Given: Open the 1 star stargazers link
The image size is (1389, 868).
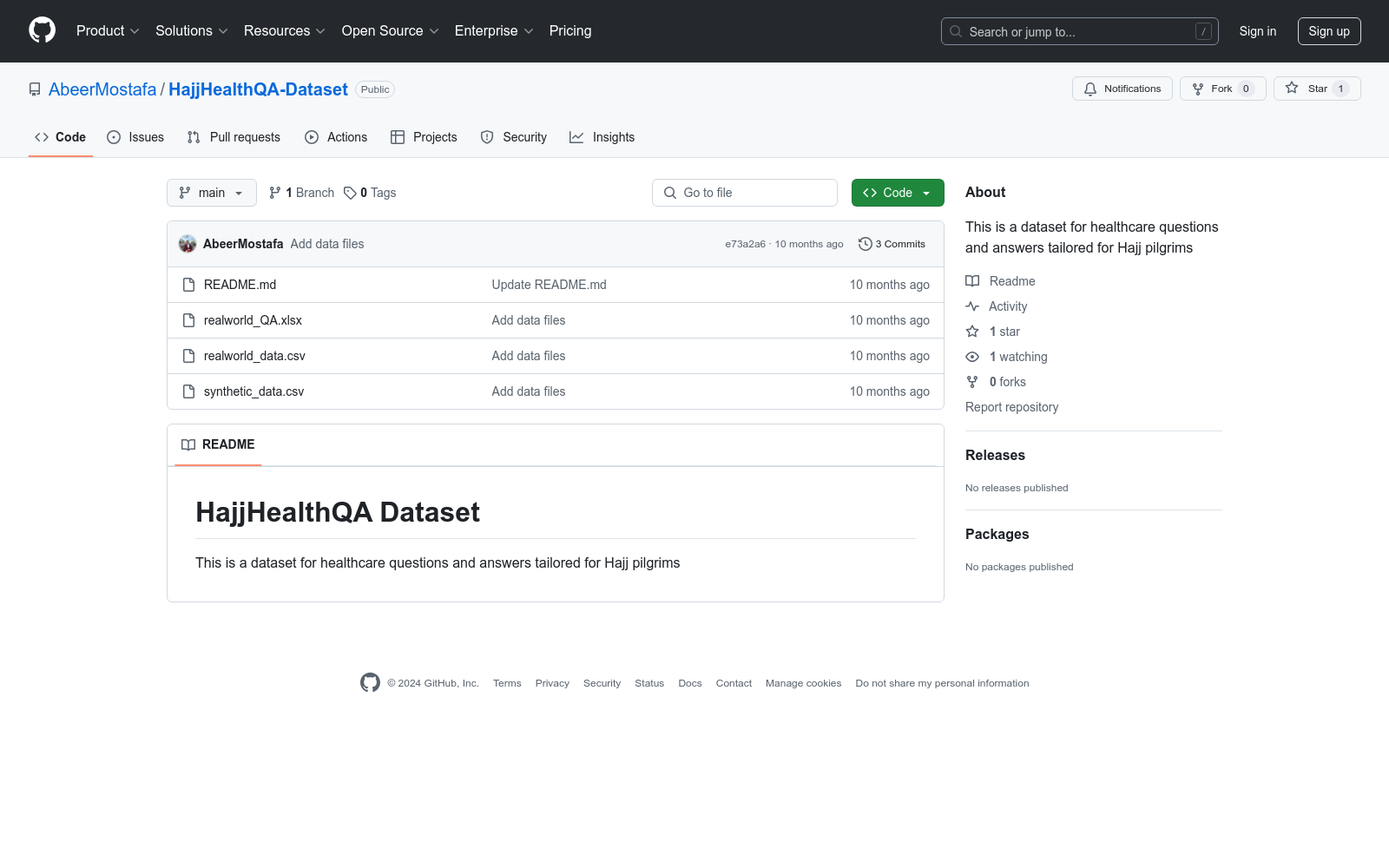Looking at the screenshot, I should click(x=993, y=332).
